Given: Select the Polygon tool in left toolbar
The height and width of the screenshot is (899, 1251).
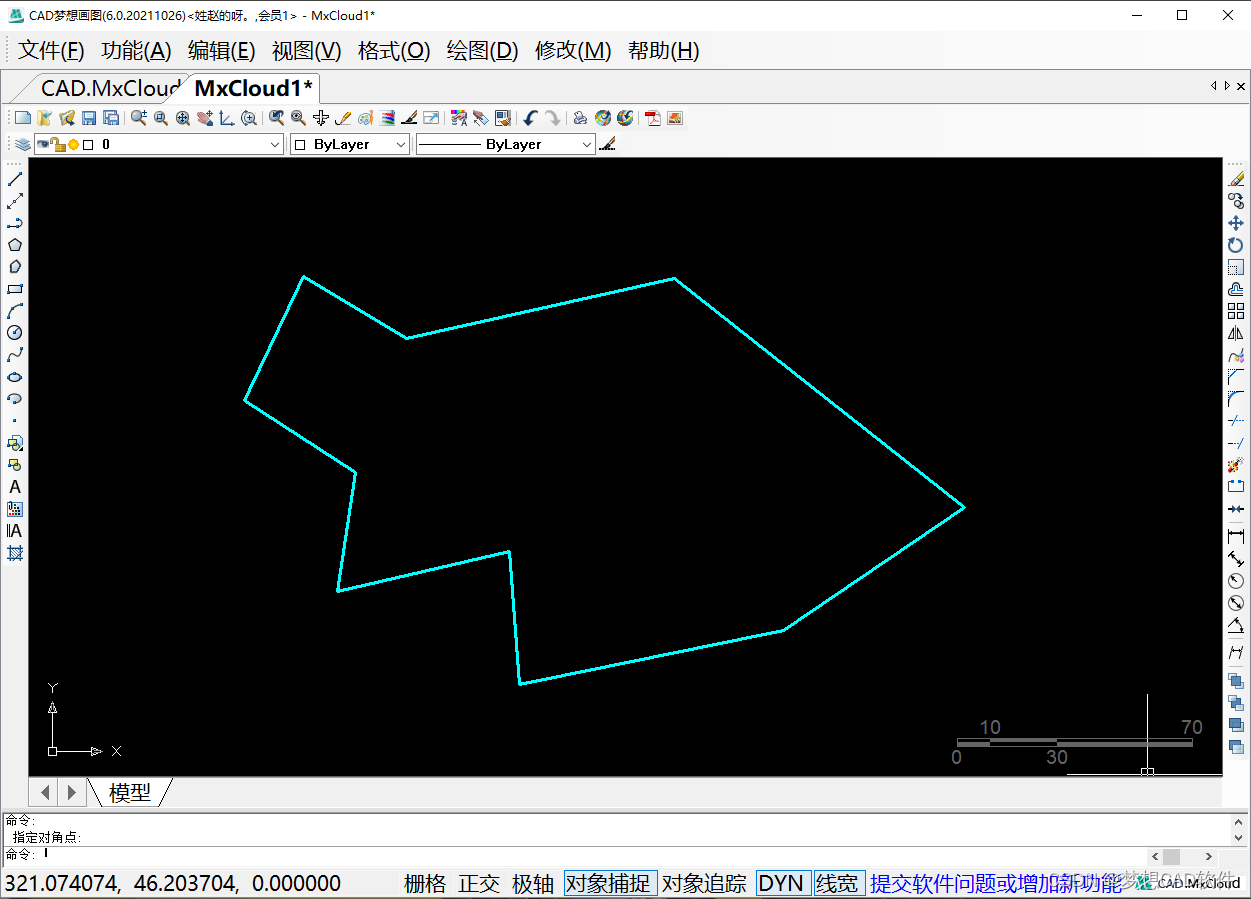Looking at the screenshot, I should 15,245.
